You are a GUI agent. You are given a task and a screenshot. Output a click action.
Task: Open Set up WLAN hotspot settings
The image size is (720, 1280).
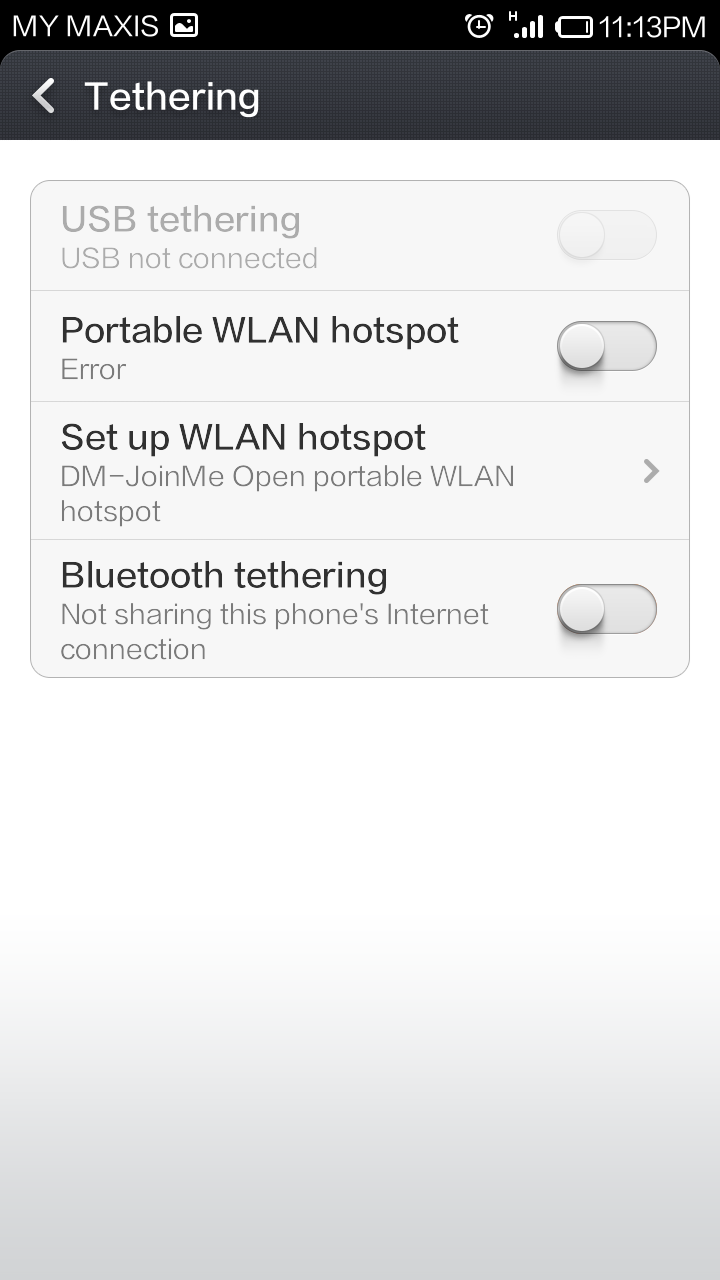click(x=360, y=471)
